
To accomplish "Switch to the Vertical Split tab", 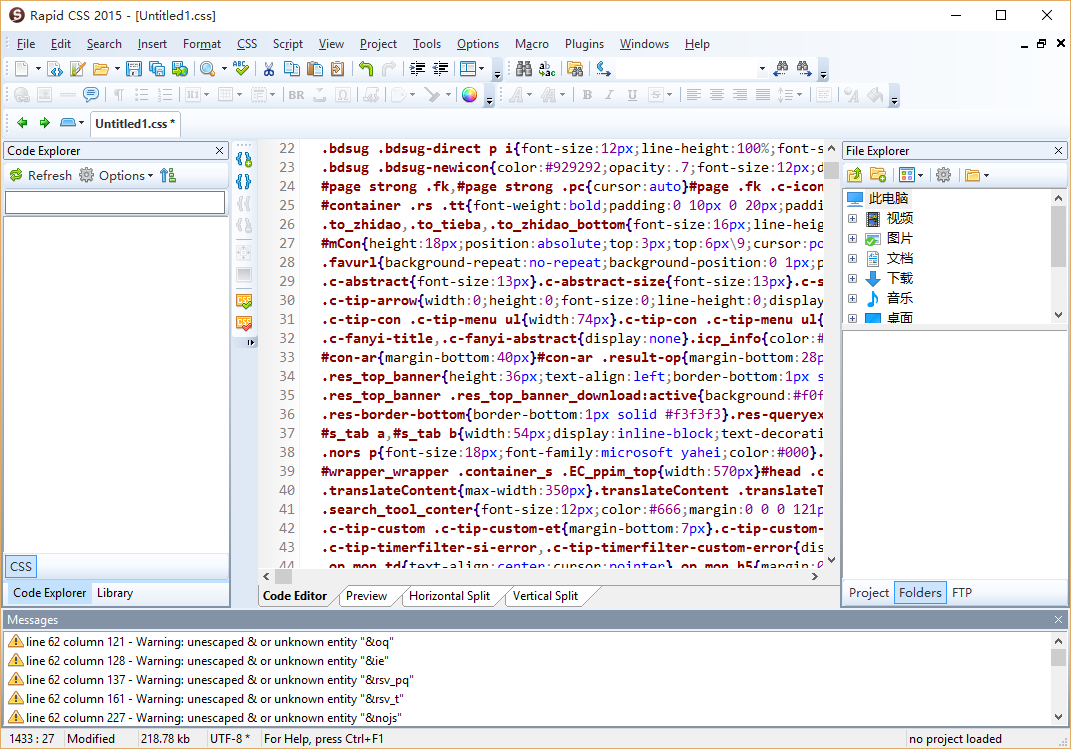I will [545, 595].
